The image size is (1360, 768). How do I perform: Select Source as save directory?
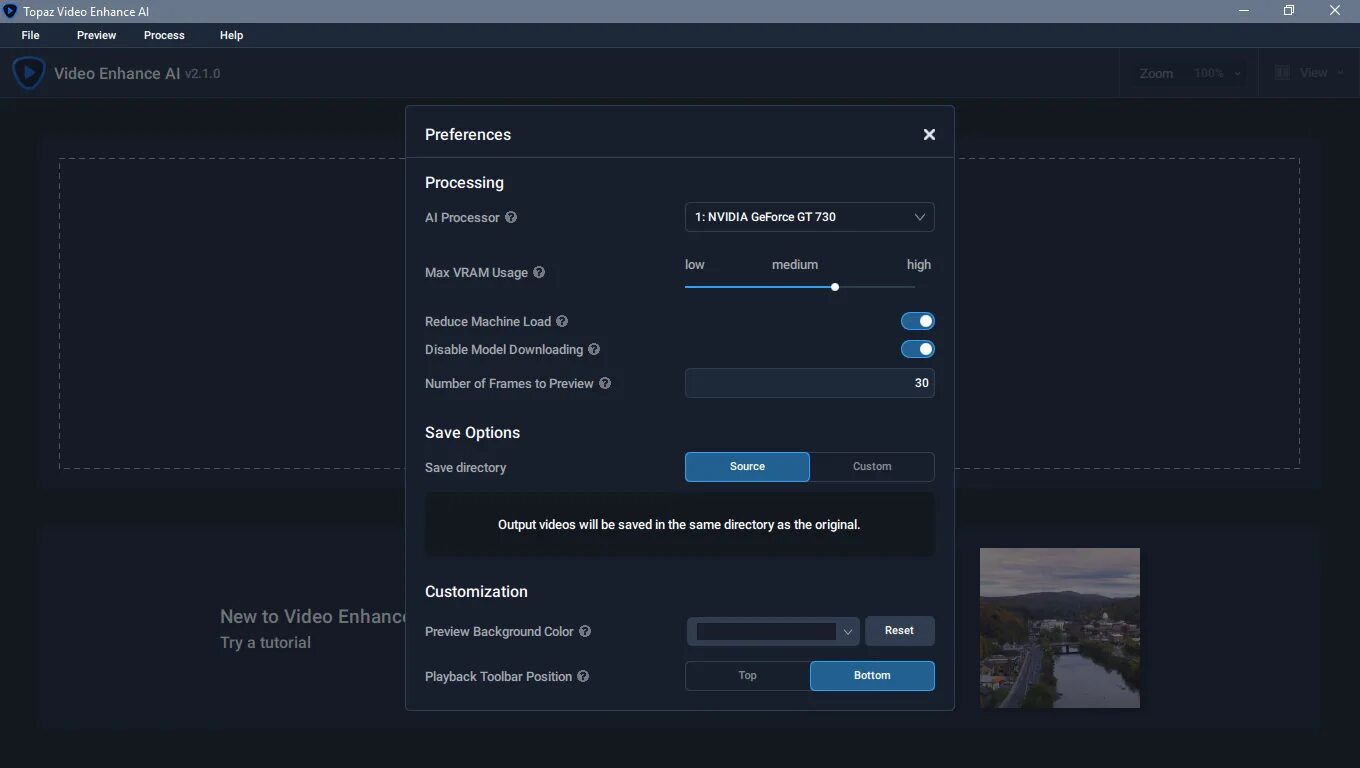coord(747,467)
